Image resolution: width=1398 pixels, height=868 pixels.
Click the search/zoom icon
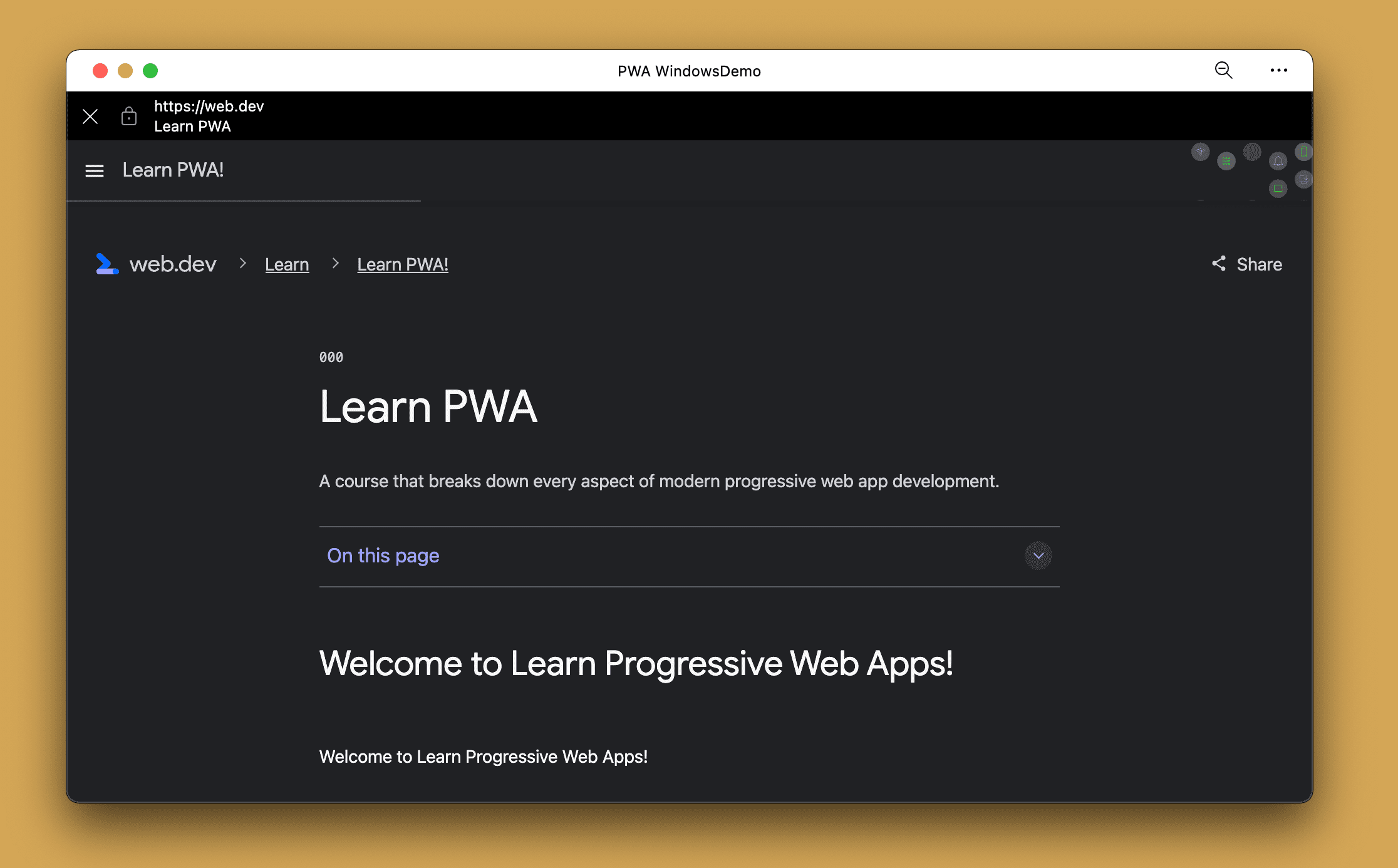[1223, 71]
